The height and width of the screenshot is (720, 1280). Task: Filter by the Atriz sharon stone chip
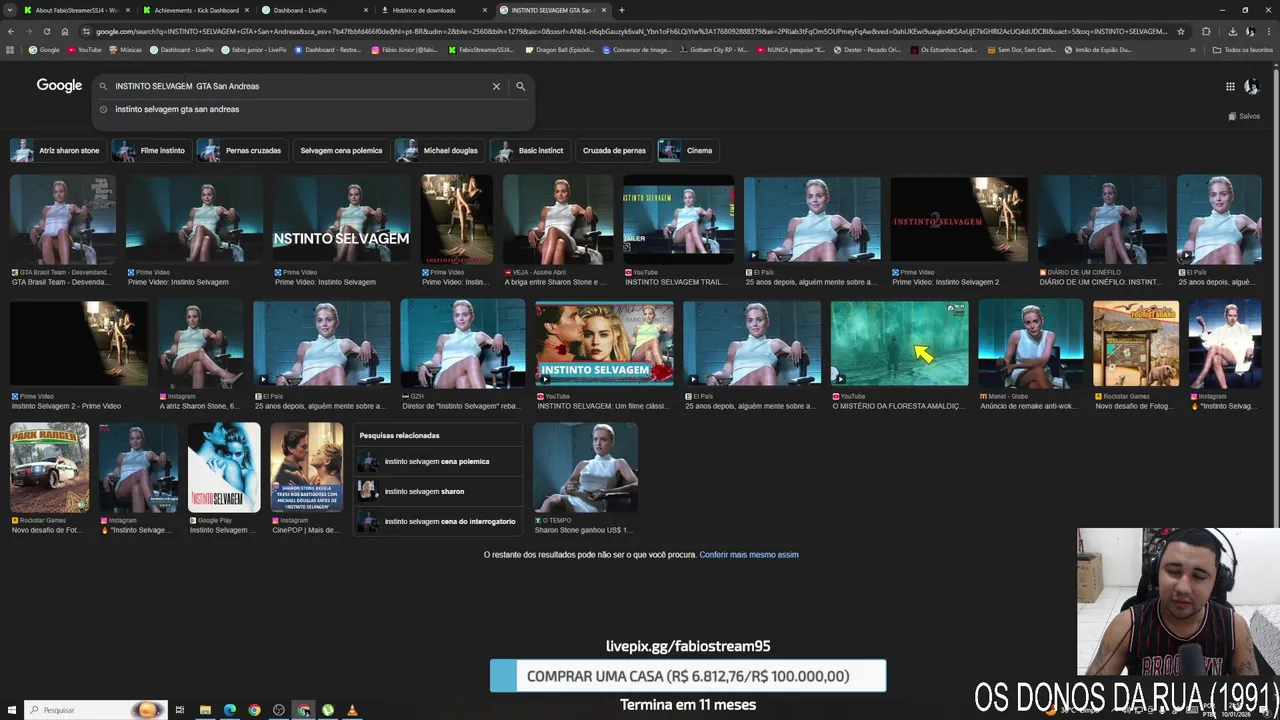coord(56,150)
